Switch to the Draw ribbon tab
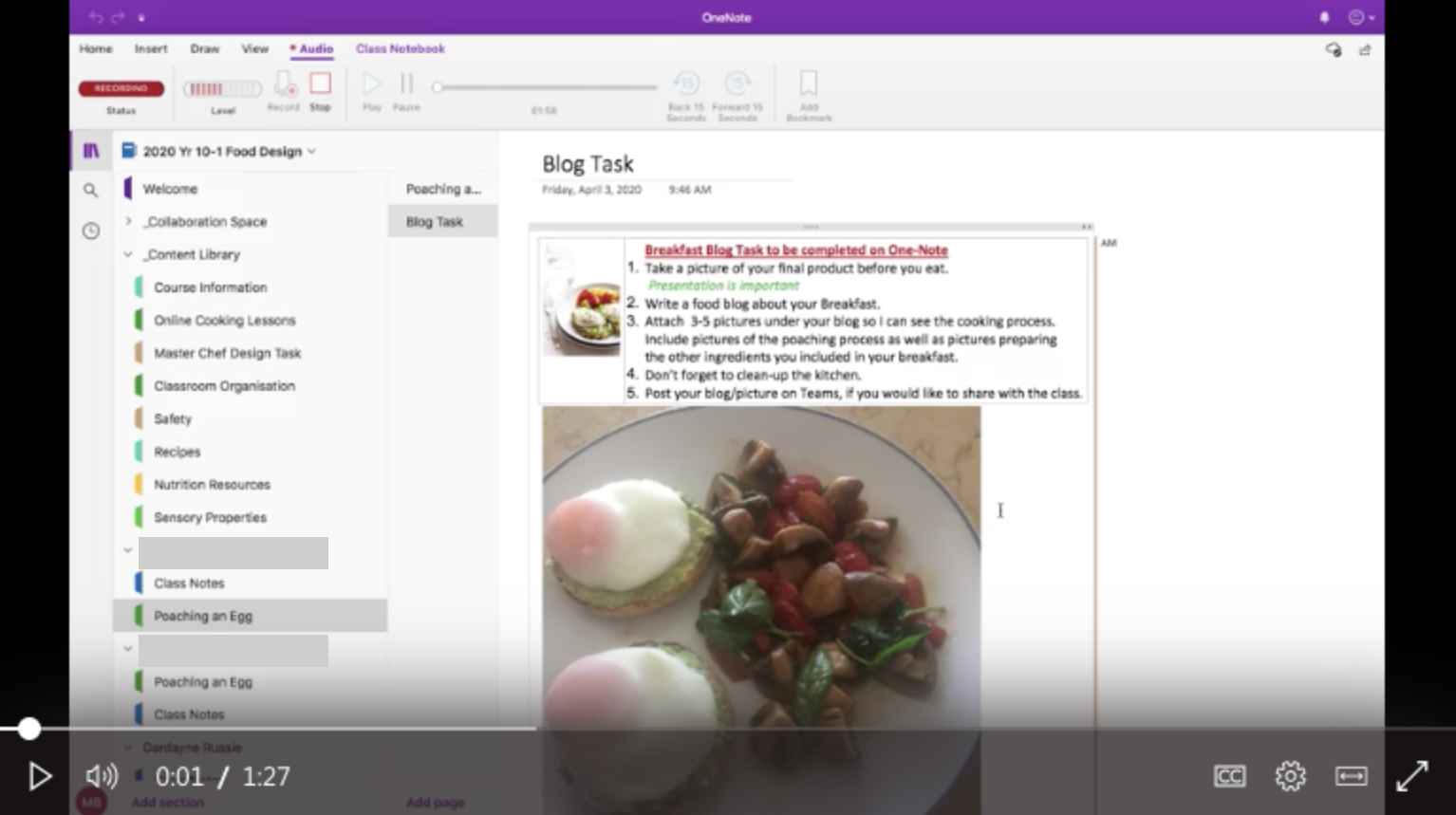1456x815 pixels. 205,48
